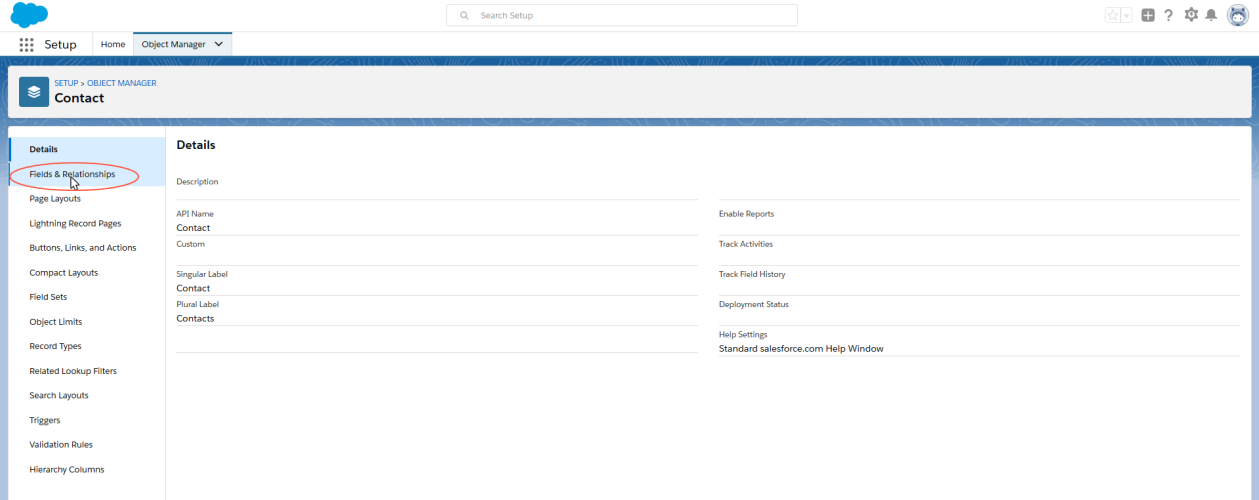
Task: Follow the SETUP breadcrumb link
Action: point(66,83)
